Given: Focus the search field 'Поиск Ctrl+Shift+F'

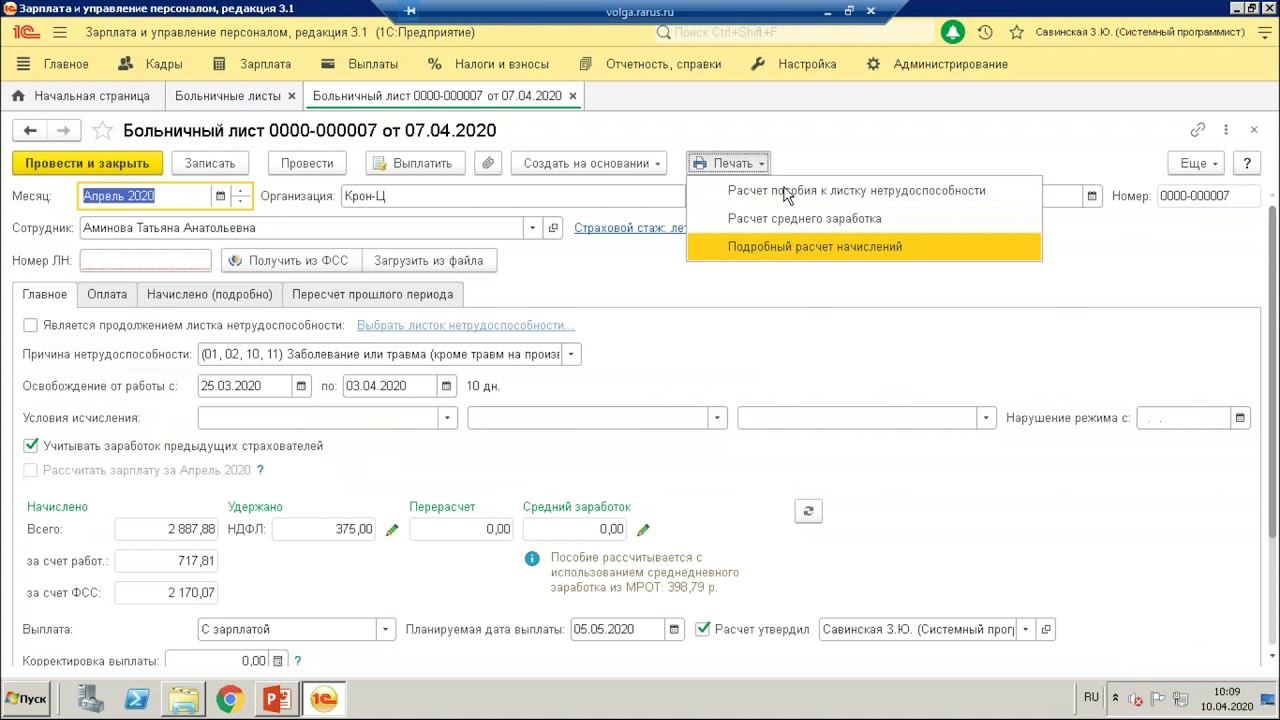Looking at the screenshot, I should coord(793,32).
